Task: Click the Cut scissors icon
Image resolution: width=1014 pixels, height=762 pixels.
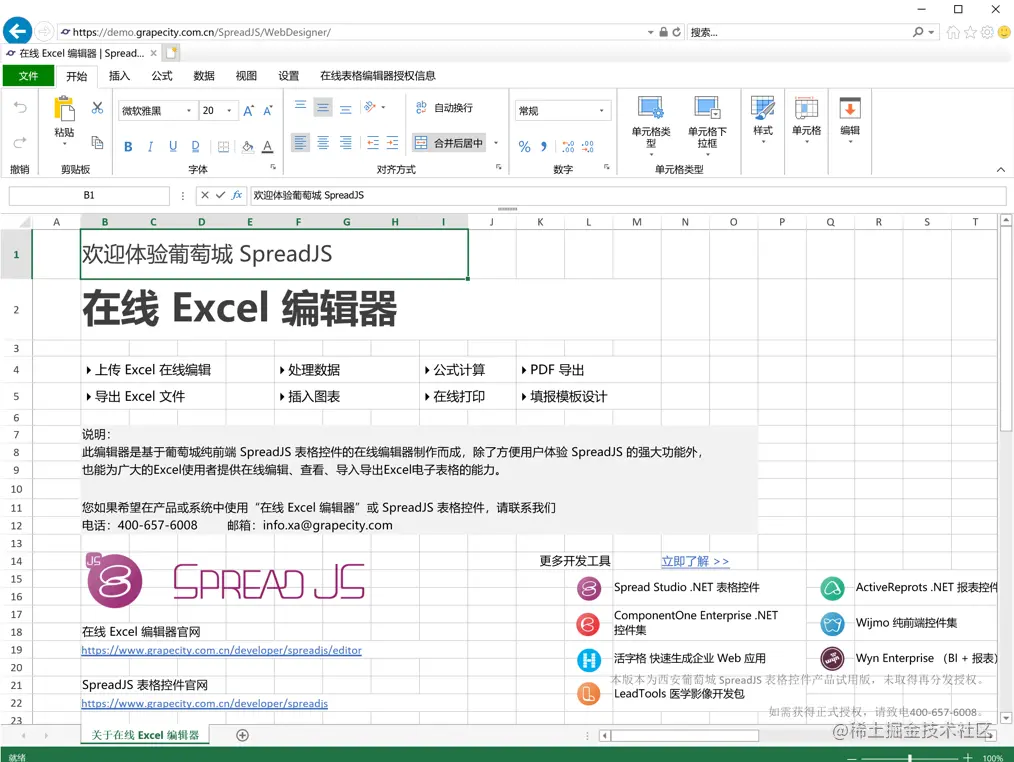Action: point(97,107)
